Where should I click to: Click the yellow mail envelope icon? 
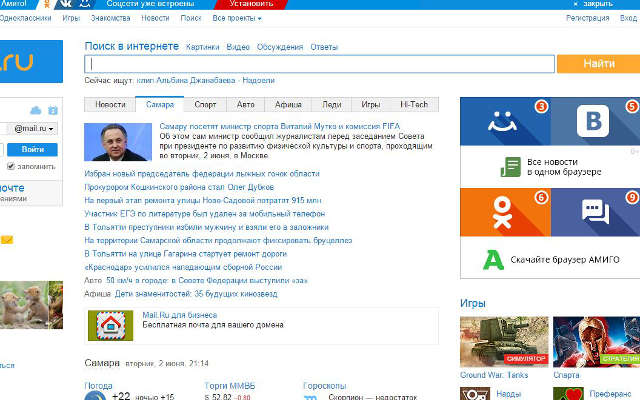[7, 240]
